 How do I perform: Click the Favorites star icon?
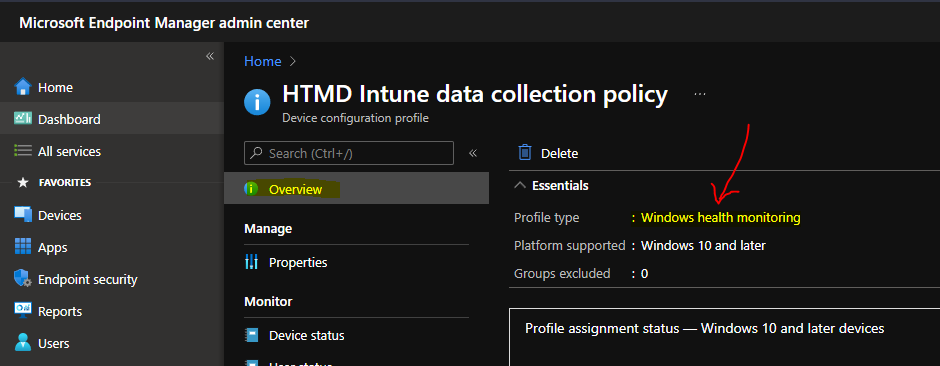tap(23, 182)
